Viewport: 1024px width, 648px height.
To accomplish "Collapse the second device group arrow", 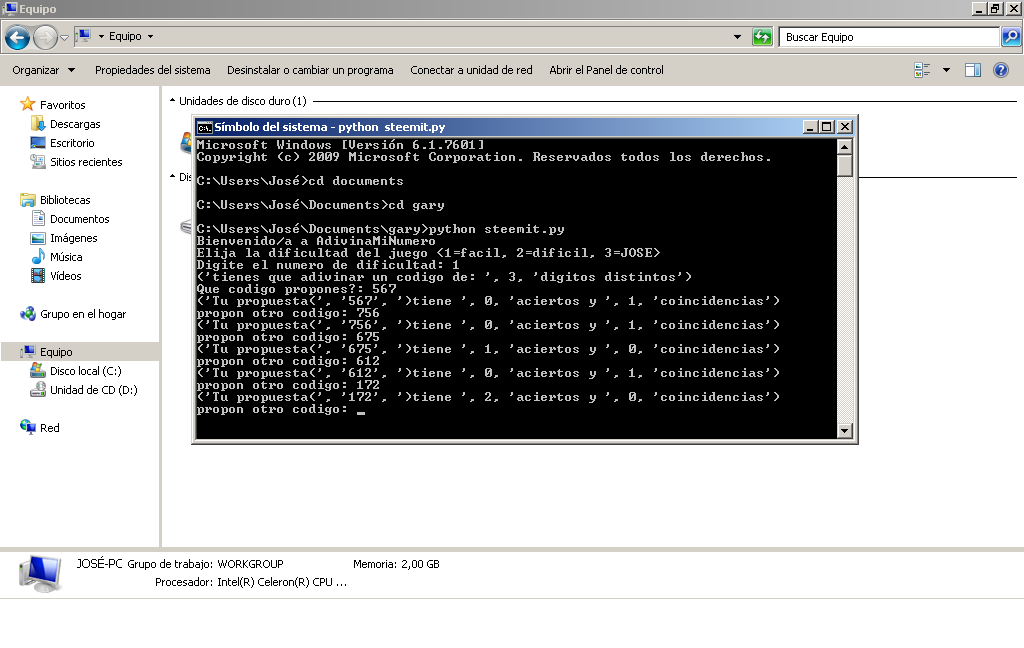I will click(x=172, y=176).
